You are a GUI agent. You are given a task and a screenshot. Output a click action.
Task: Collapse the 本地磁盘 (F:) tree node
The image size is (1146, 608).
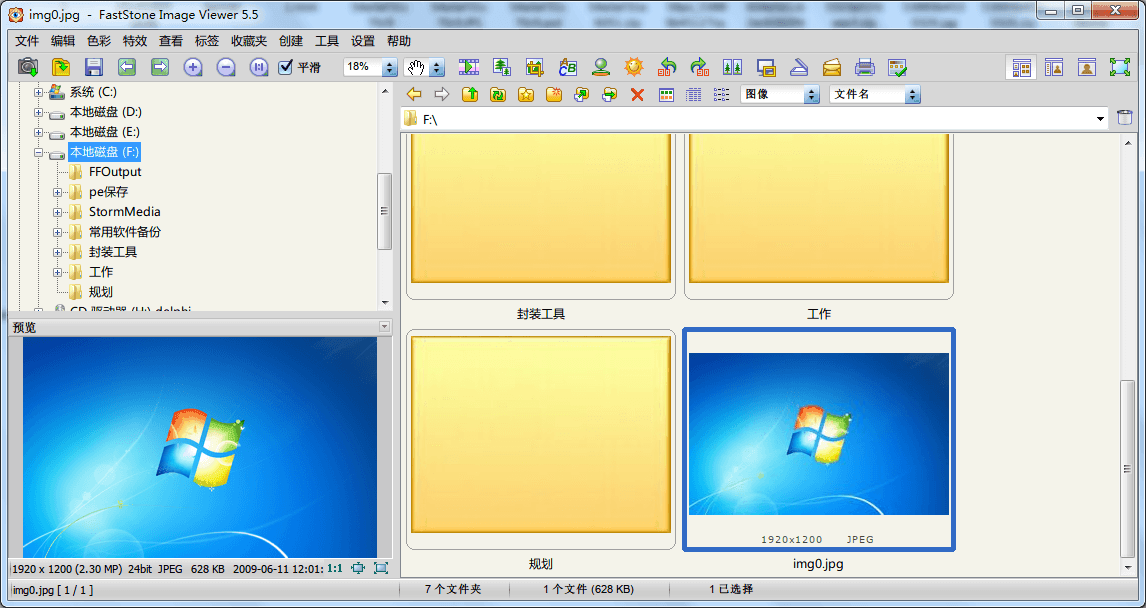[39, 152]
